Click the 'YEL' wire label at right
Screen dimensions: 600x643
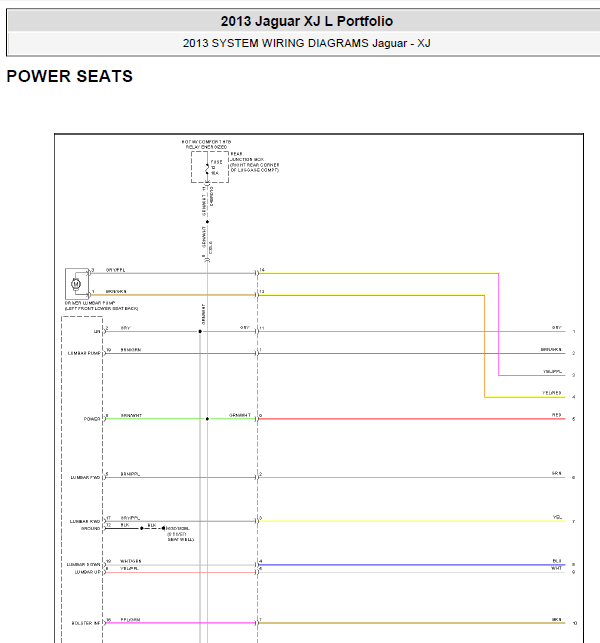tap(557, 517)
